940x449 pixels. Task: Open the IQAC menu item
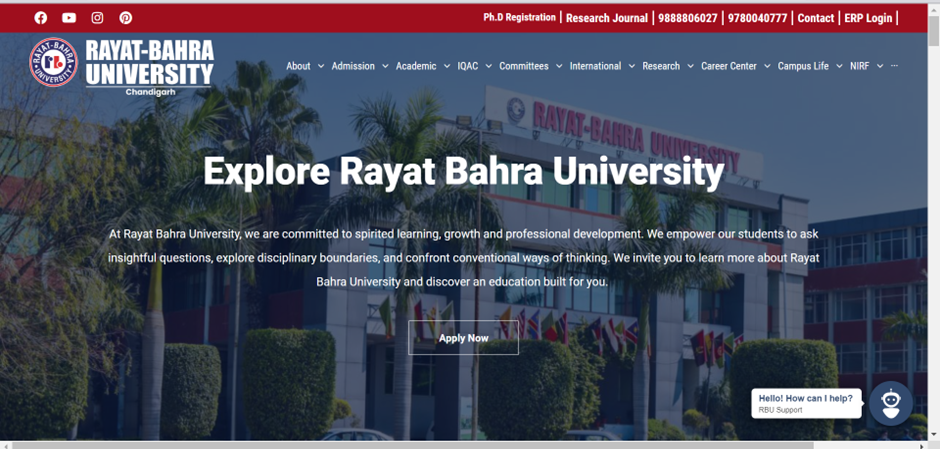[x=468, y=66]
